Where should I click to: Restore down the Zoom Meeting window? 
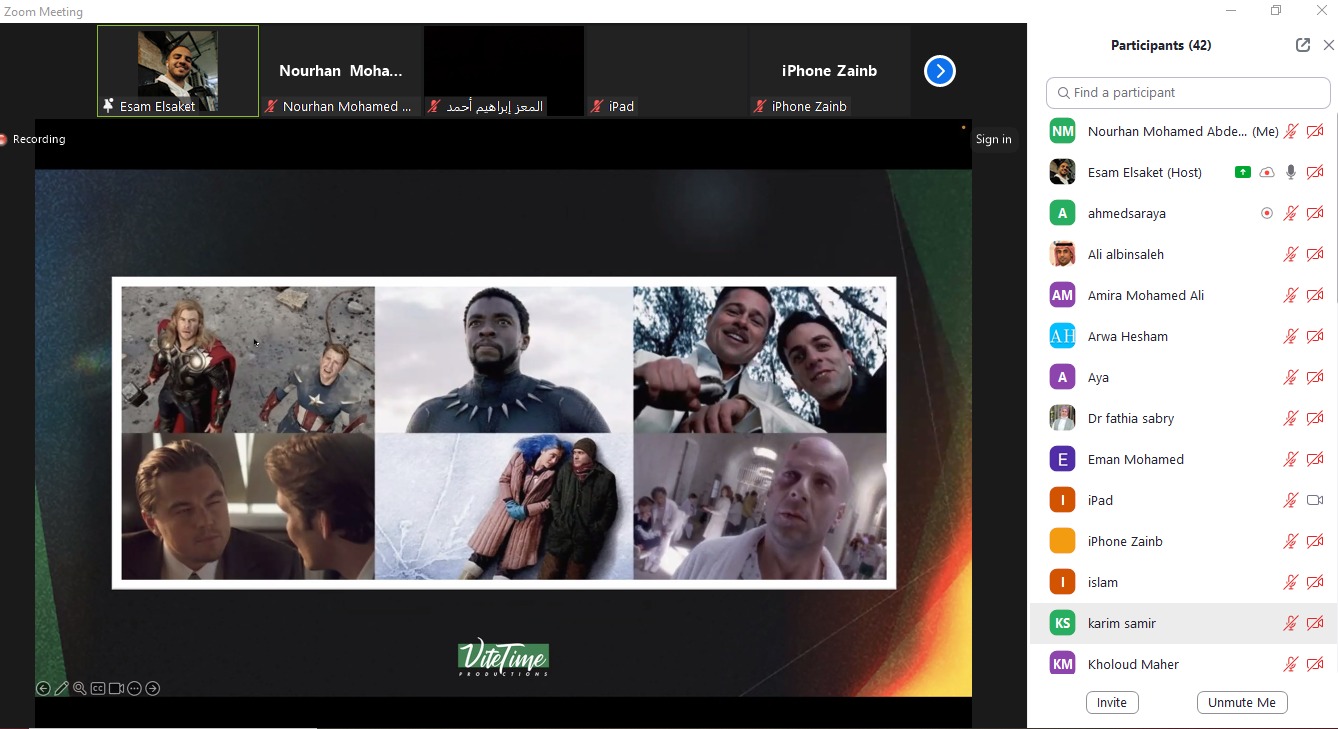point(1276,11)
